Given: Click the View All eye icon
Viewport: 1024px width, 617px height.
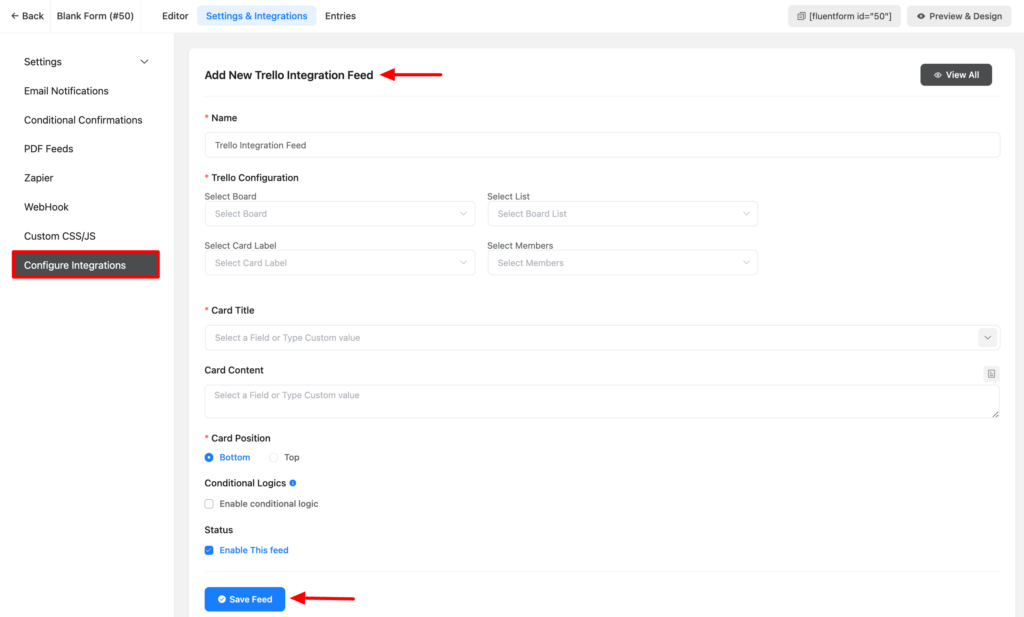Looking at the screenshot, I should (937, 74).
